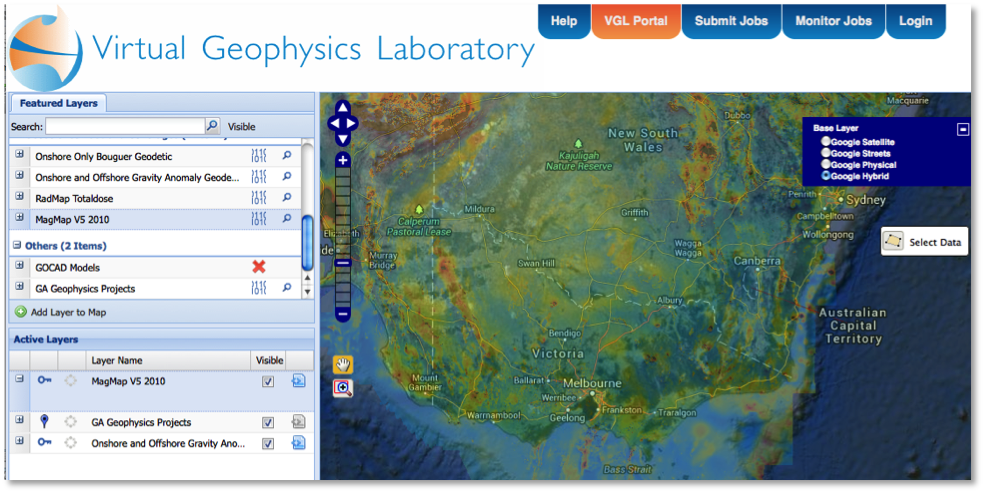Zoom in with the plus button on the map

click(343, 160)
